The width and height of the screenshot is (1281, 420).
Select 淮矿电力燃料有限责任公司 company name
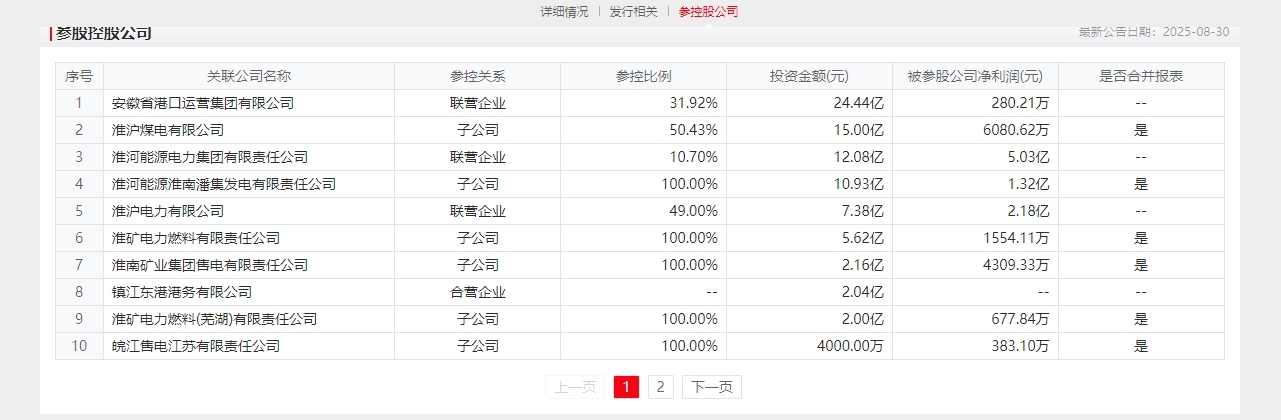click(x=196, y=238)
